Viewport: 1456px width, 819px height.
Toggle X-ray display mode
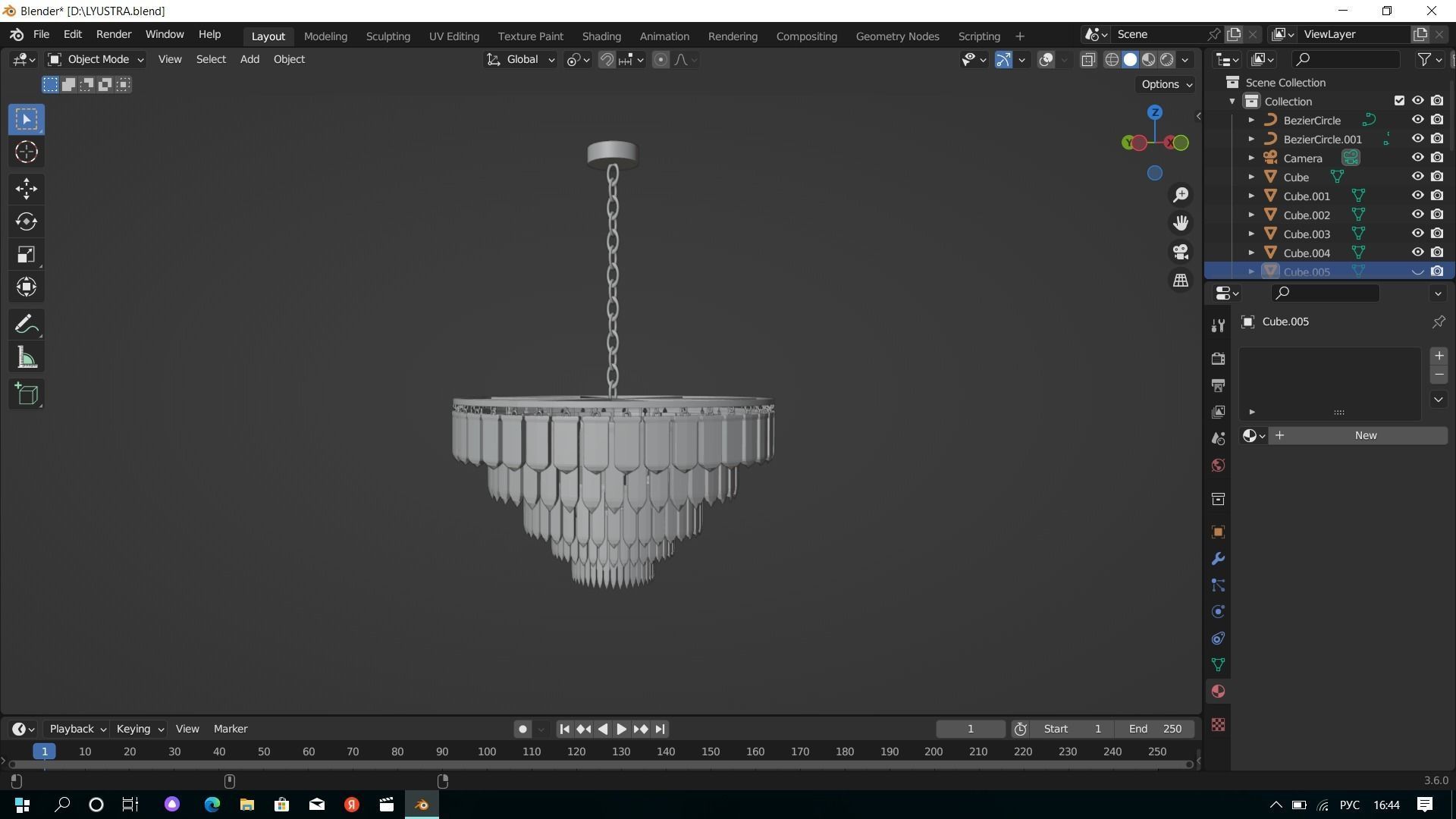coord(1088,60)
